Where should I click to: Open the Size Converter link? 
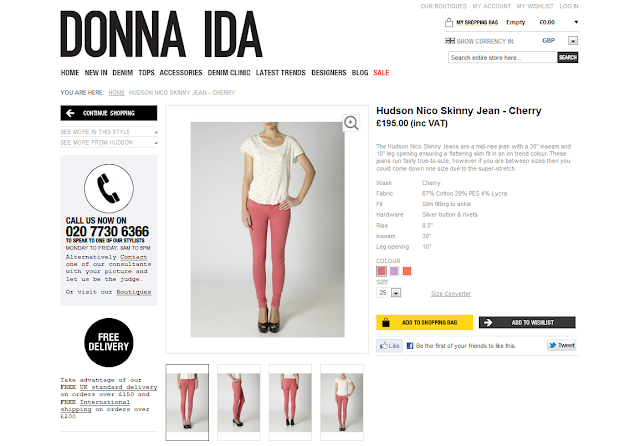click(x=451, y=294)
